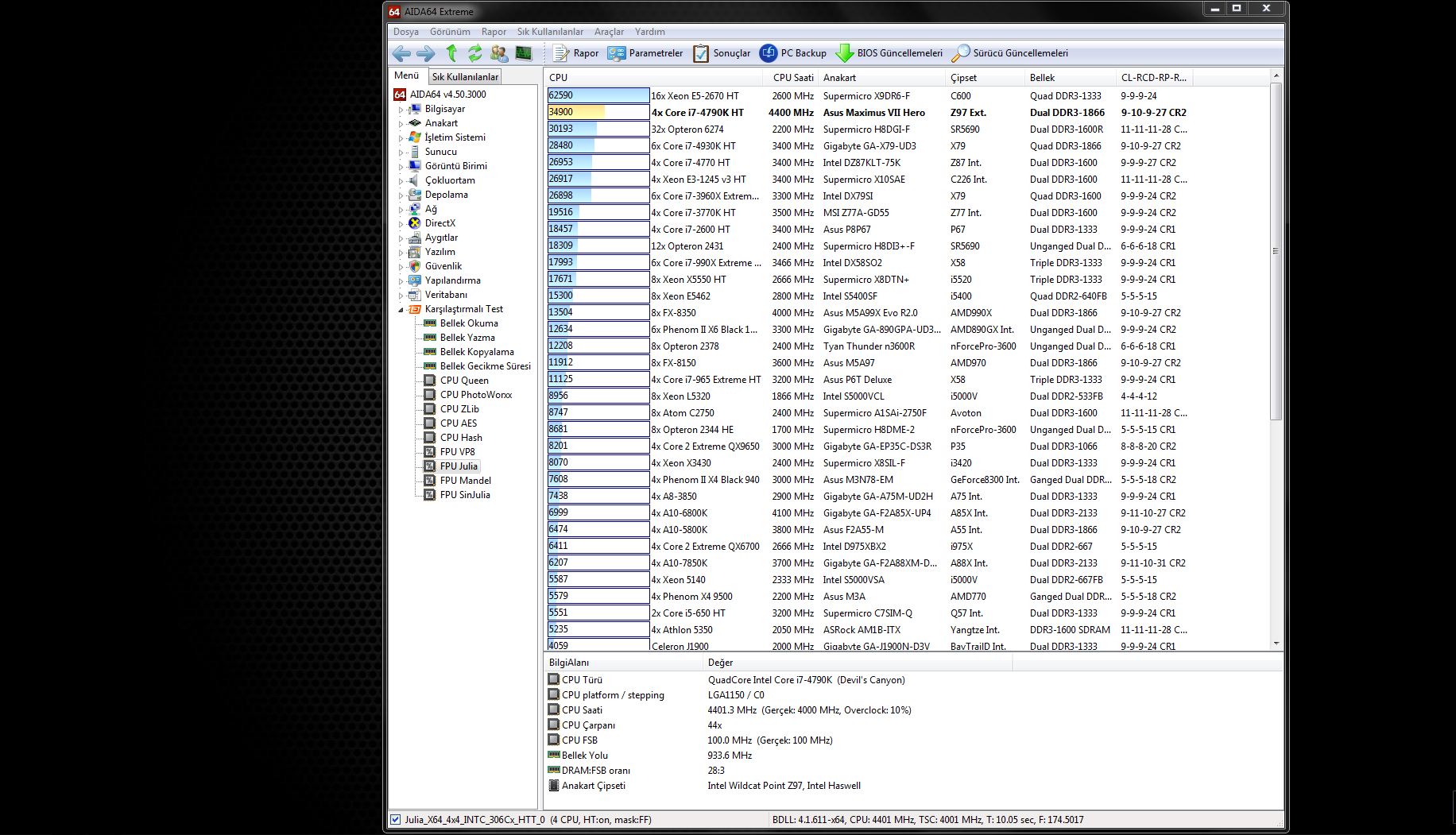Click the Sonuçlar toolbar button
The image size is (1456, 835).
coord(722,53)
